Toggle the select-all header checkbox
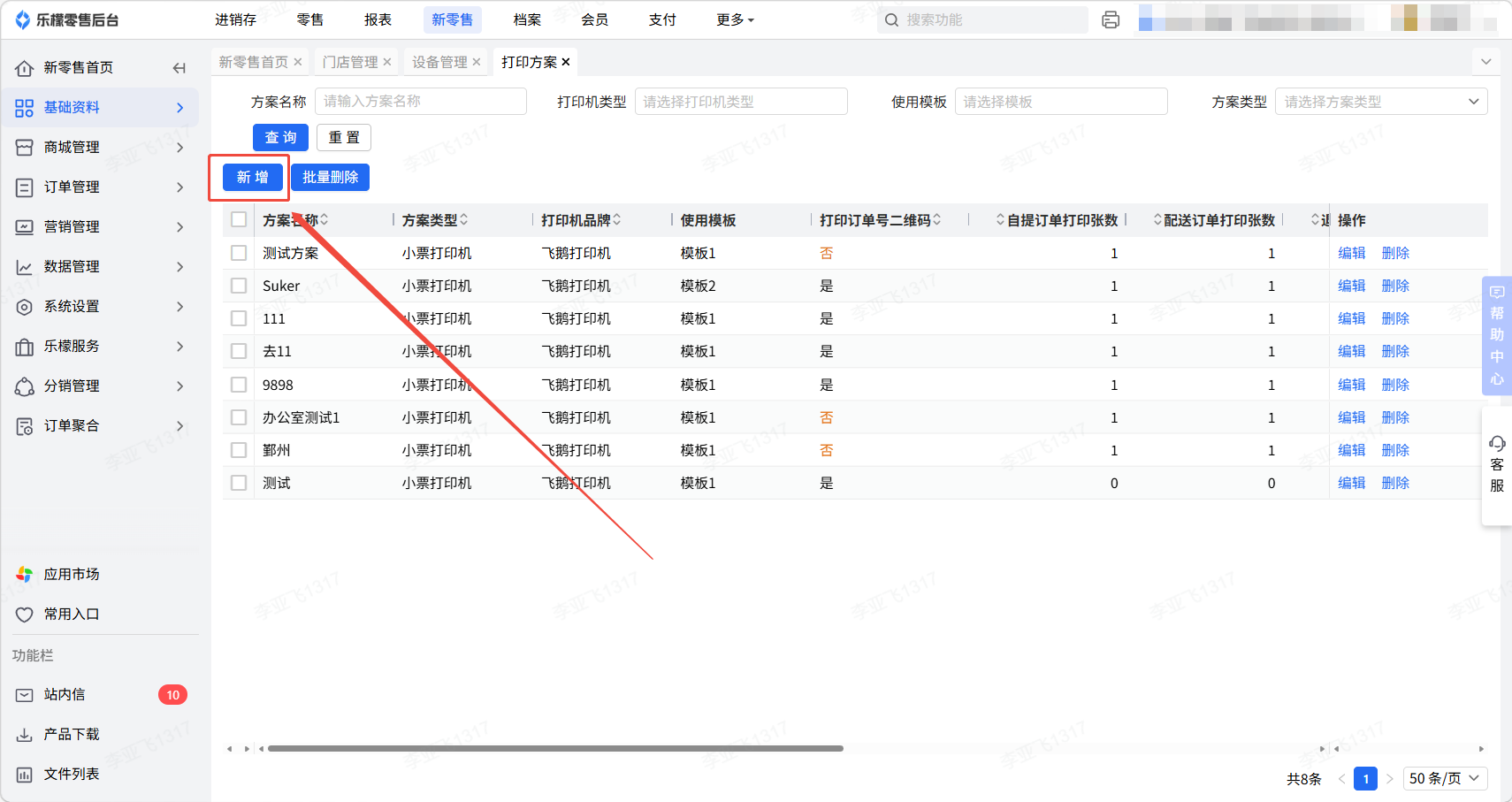The height and width of the screenshot is (802, 1512). coord(239,219)
